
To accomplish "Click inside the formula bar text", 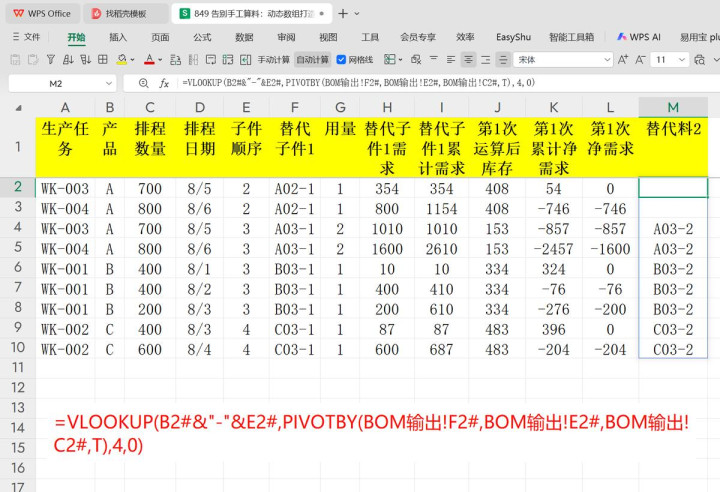I will click(359, 83).
